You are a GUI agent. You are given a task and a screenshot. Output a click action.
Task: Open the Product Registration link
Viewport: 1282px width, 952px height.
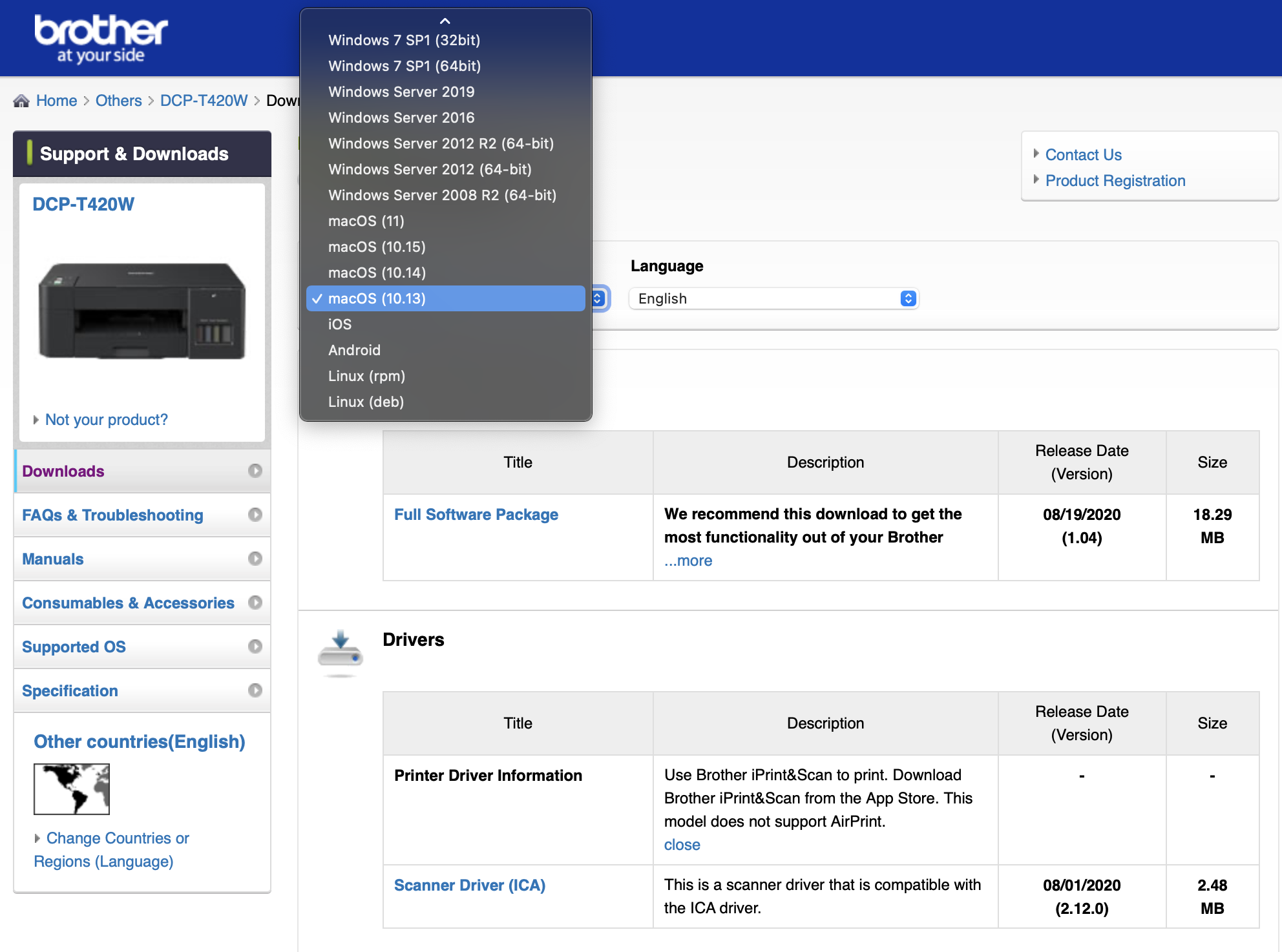[x=1115, y=181]
